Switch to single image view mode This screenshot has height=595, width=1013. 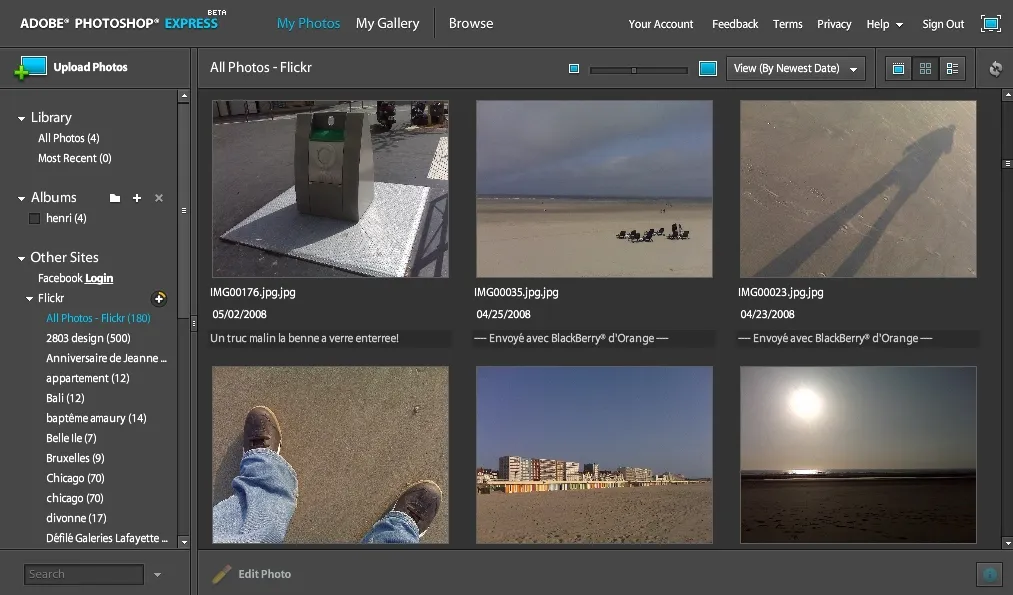pyautogui.click(x=898, y=68)
